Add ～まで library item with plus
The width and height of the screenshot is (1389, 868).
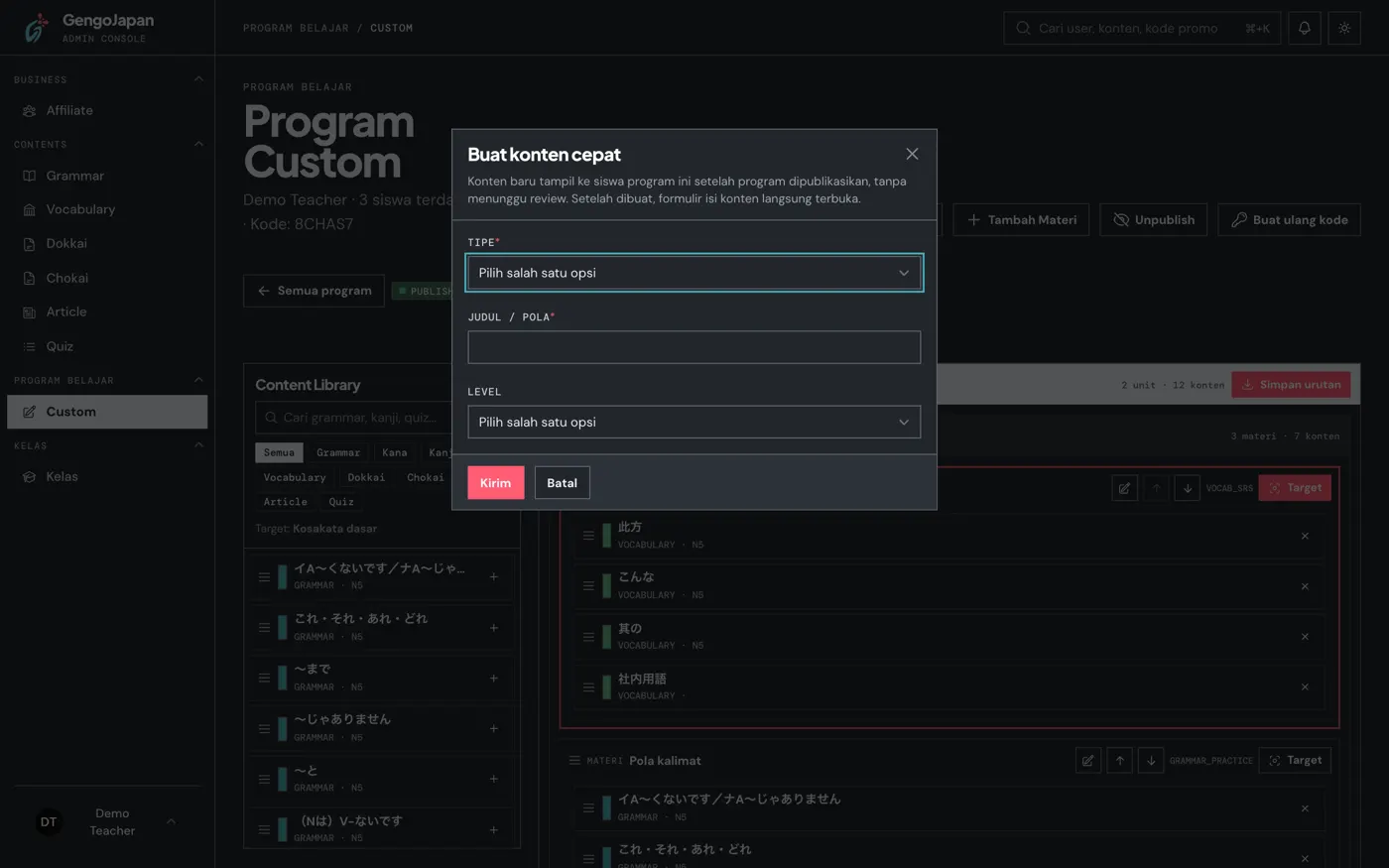(x=493, y=678)
